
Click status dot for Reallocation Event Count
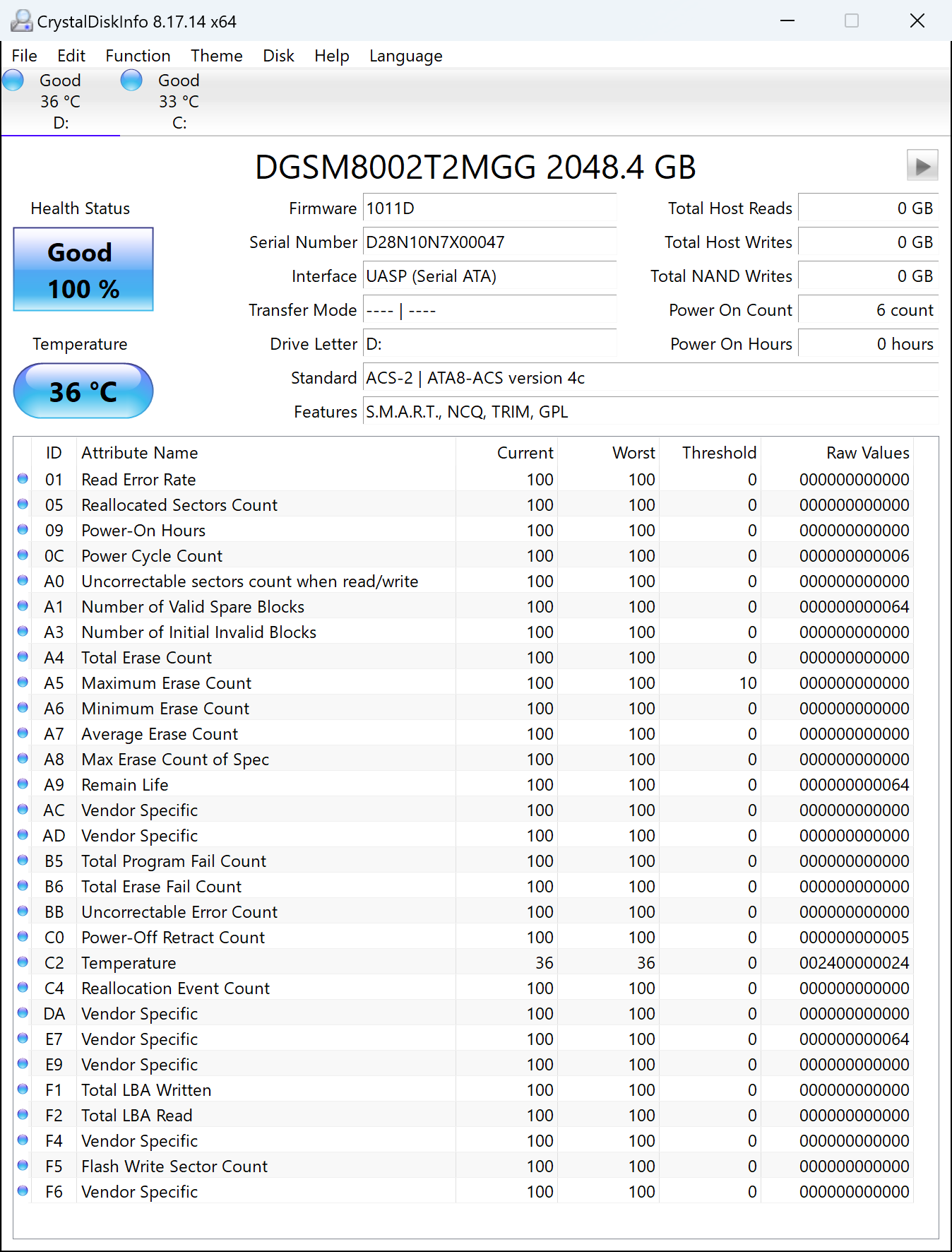point(23,988)
